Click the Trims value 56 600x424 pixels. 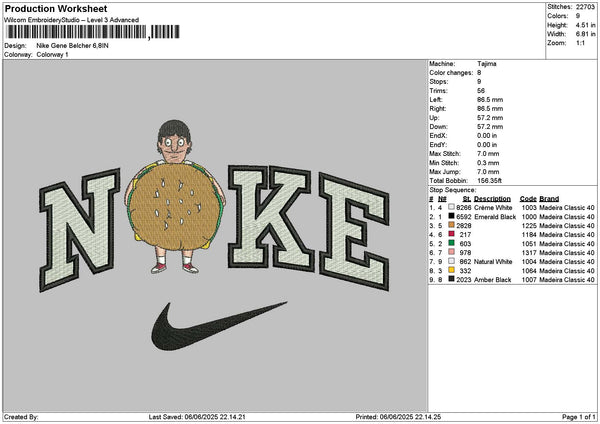(x=481, y=91)
